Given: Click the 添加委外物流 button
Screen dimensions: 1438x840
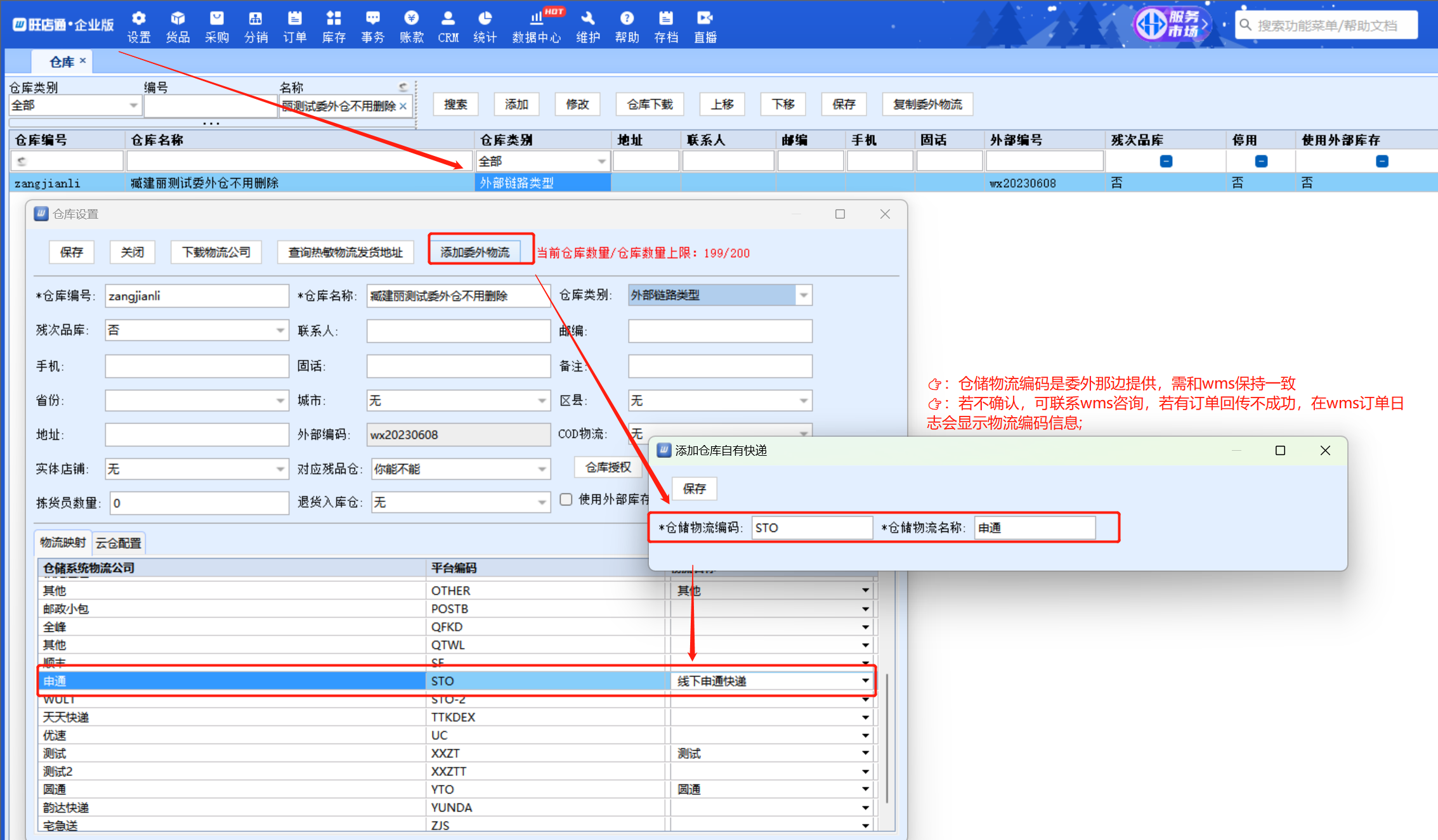Looking at the screenshot, I should point(474,252).
